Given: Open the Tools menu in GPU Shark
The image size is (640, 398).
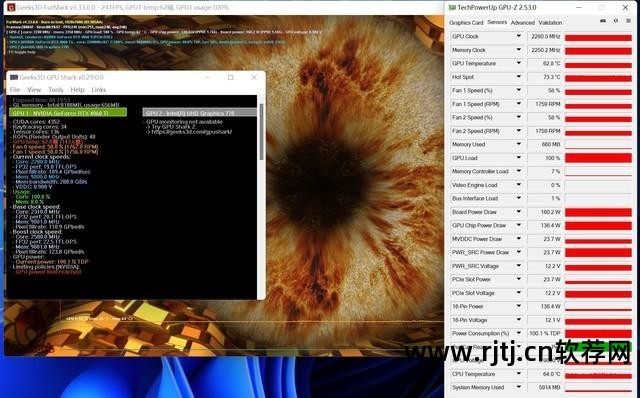Looking at the screenshot, I should coord(56,90).
